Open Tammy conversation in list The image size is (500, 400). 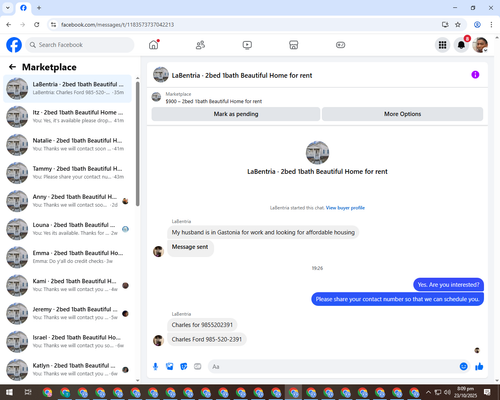pyautogui.click(x=67, y=173)
